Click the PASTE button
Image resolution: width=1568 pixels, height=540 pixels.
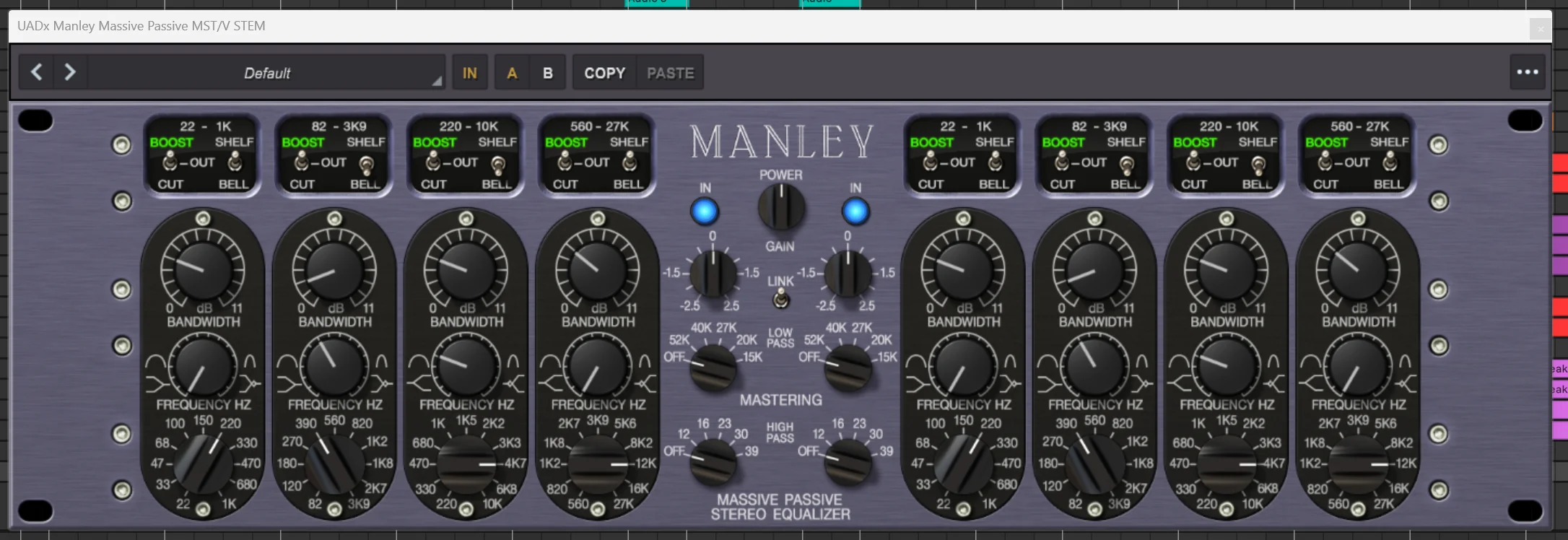tap(671, 73)
